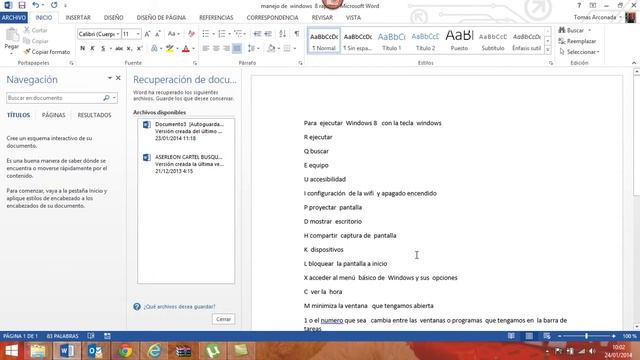Toggle print layout view in status bar
This screenshot has width=640, height=360.
pos(529,336)
